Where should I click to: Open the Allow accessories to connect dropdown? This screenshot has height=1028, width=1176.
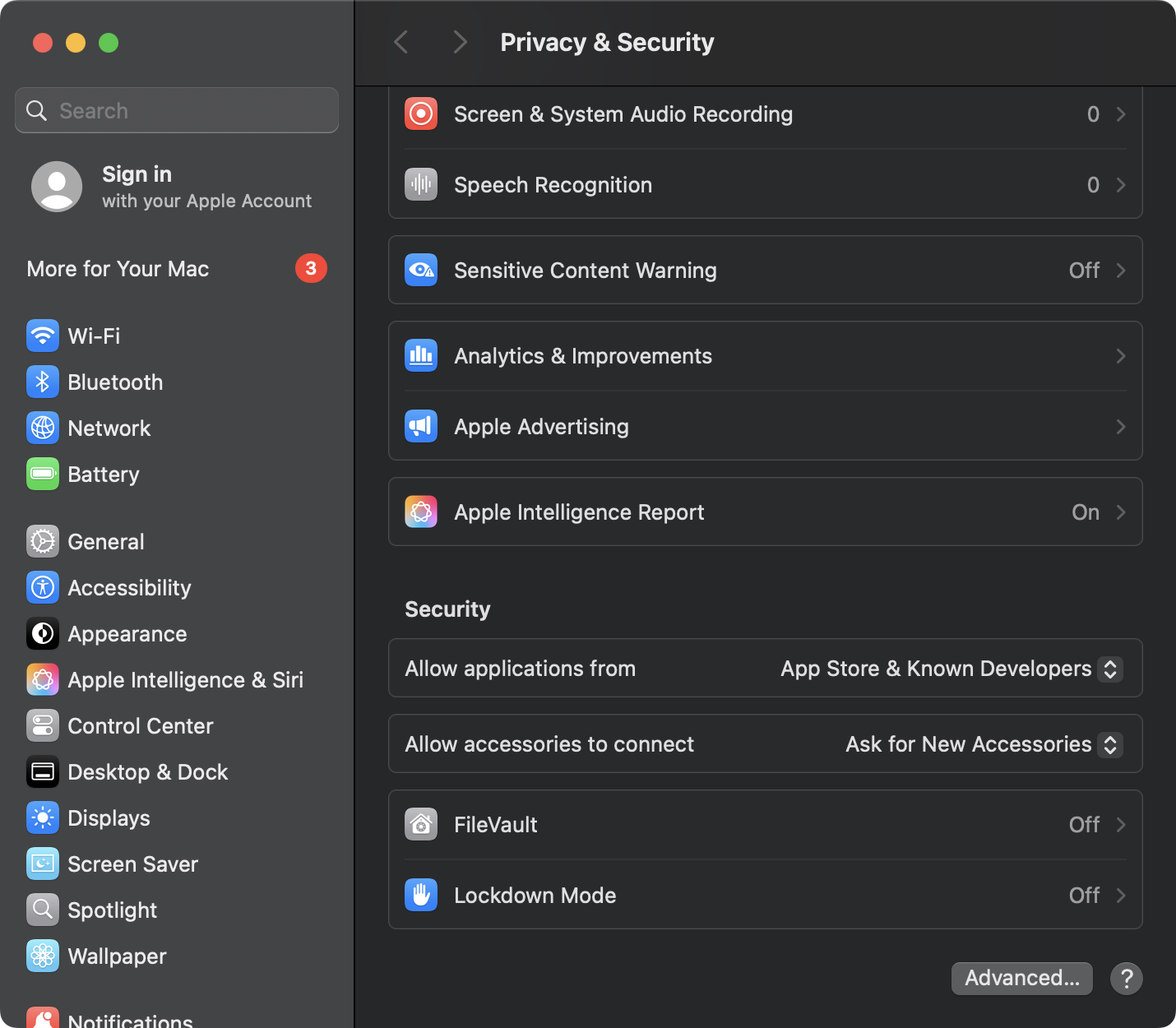tap(984, 744)
